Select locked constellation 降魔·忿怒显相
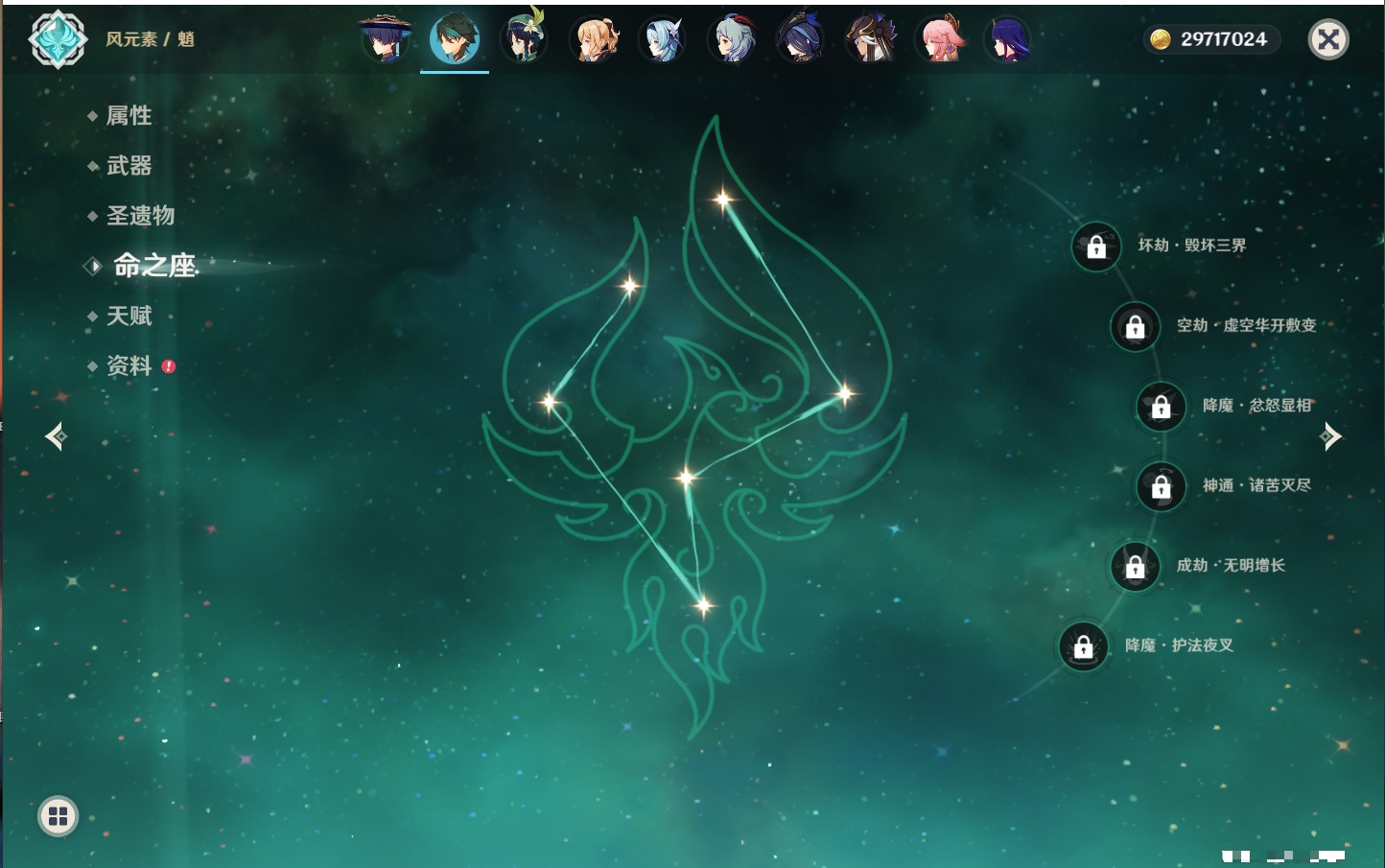1385x868 pixels. point(1161,406)
